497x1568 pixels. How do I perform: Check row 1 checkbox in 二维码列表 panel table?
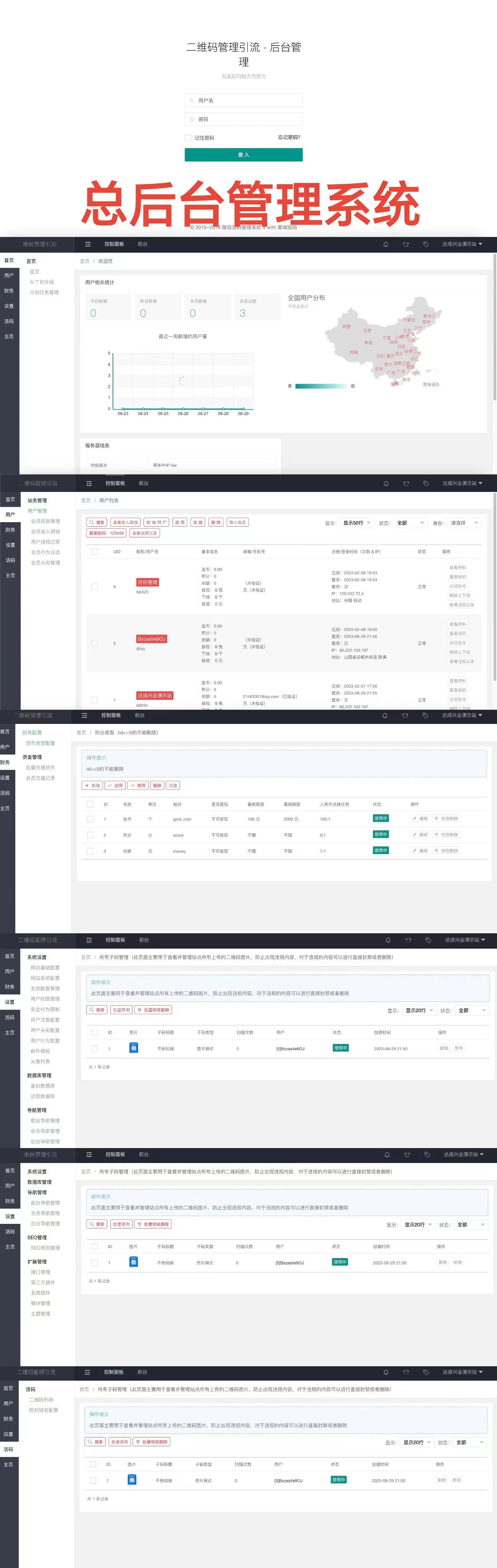93,1480
